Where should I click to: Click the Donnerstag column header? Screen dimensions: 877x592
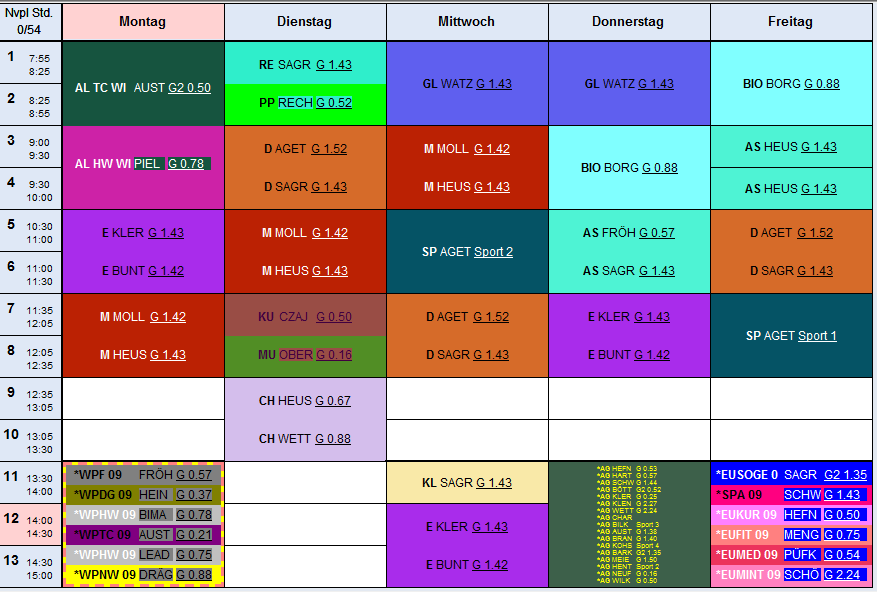coord(628,22)
